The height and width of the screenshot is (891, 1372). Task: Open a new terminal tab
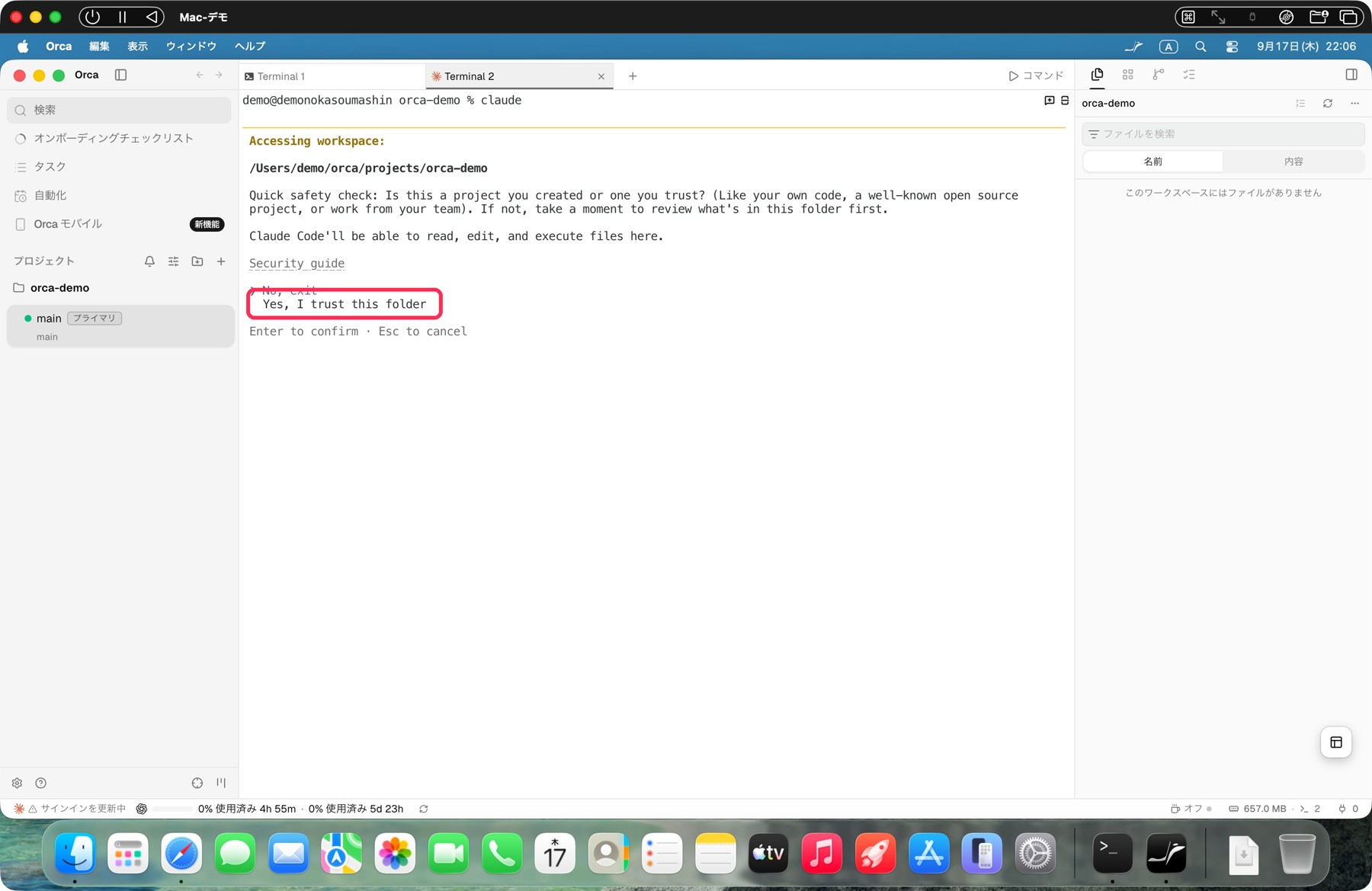pos(633,76)
